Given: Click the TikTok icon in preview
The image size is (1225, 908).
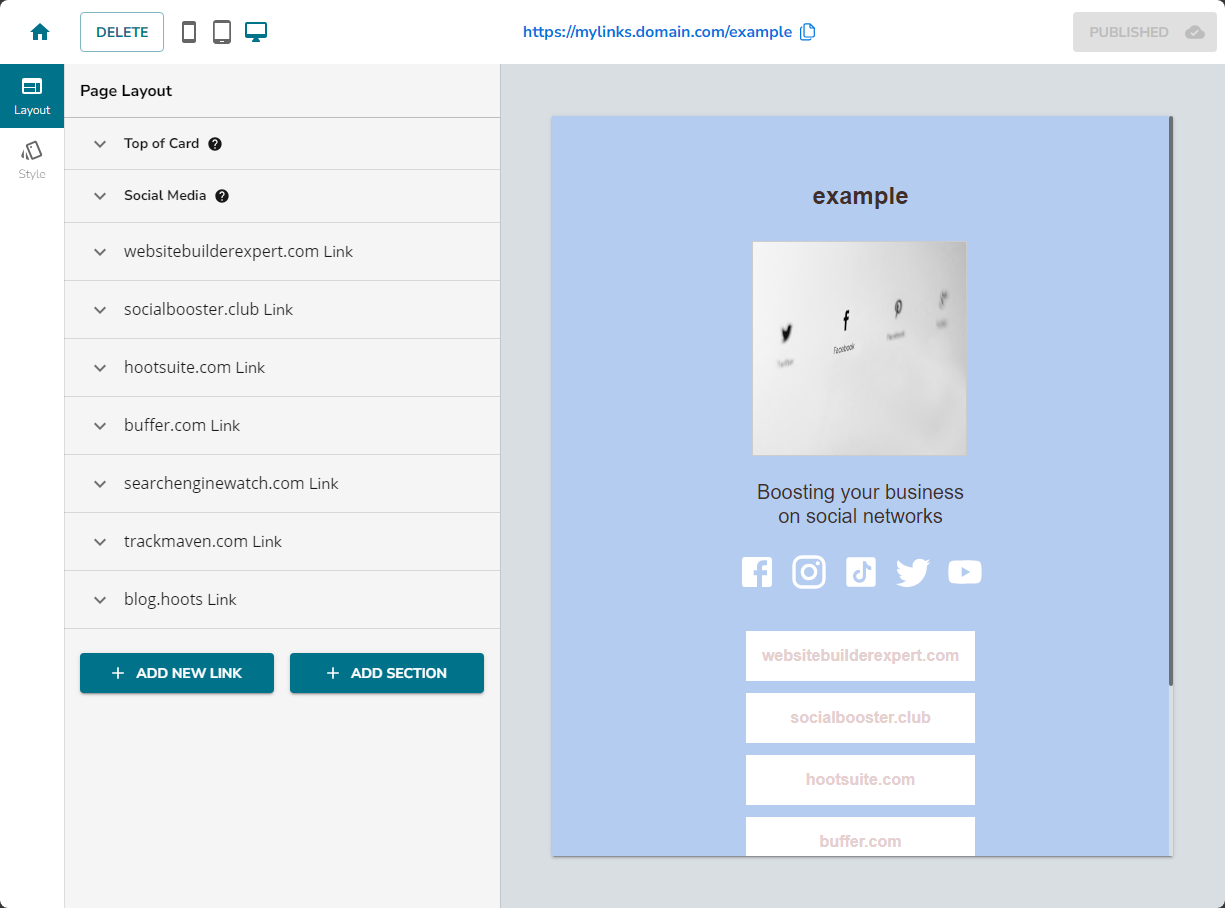Looking at the screenshot, I should tap(861, 572).
